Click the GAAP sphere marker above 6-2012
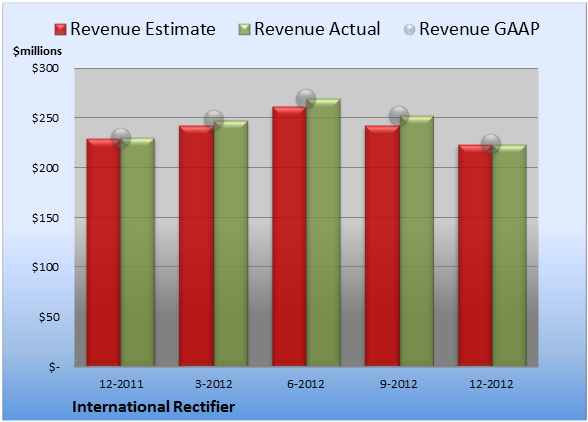This screenshot has height=422, width=588. (306, 99)
